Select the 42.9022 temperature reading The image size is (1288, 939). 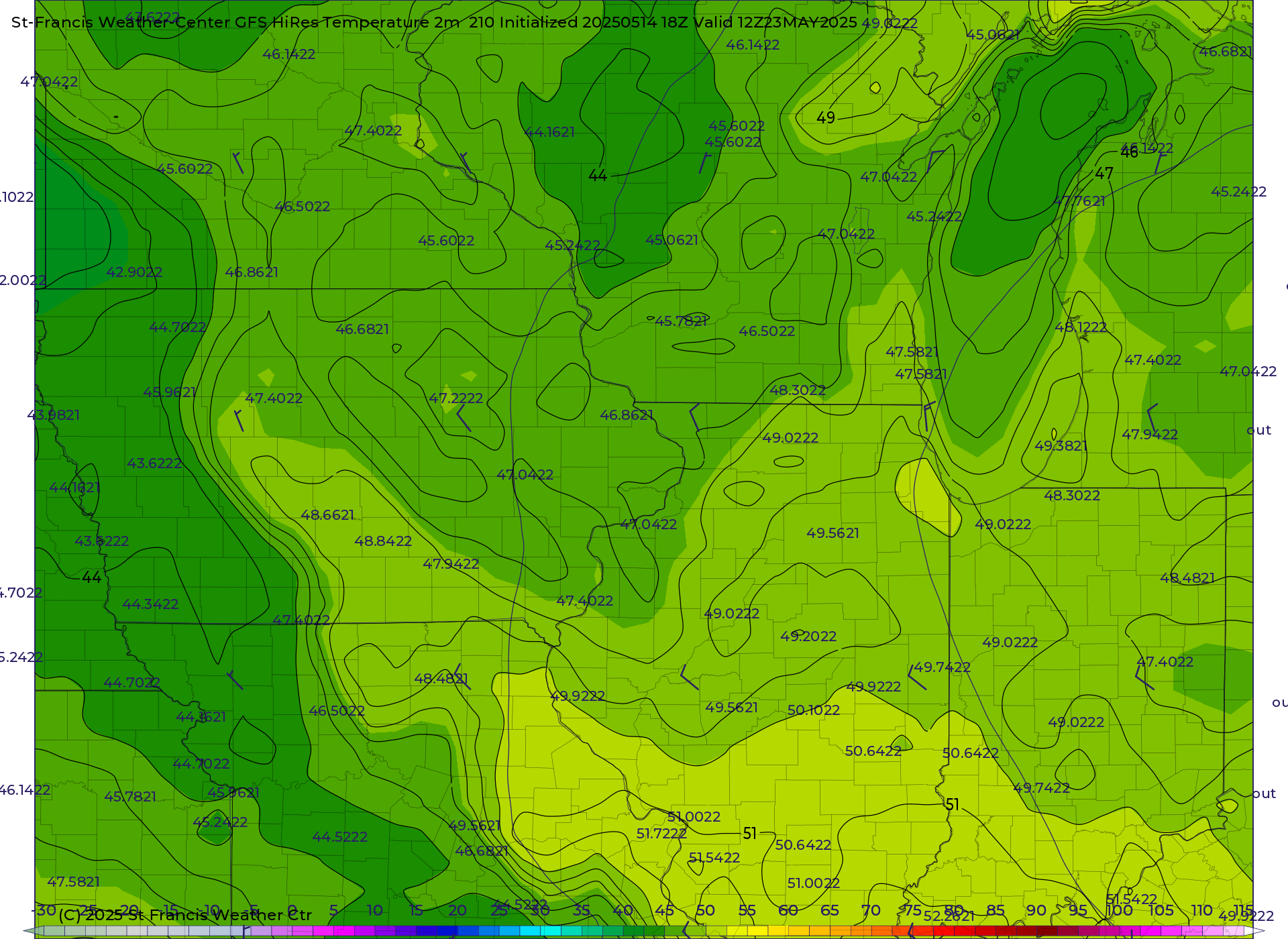point(134,272)
